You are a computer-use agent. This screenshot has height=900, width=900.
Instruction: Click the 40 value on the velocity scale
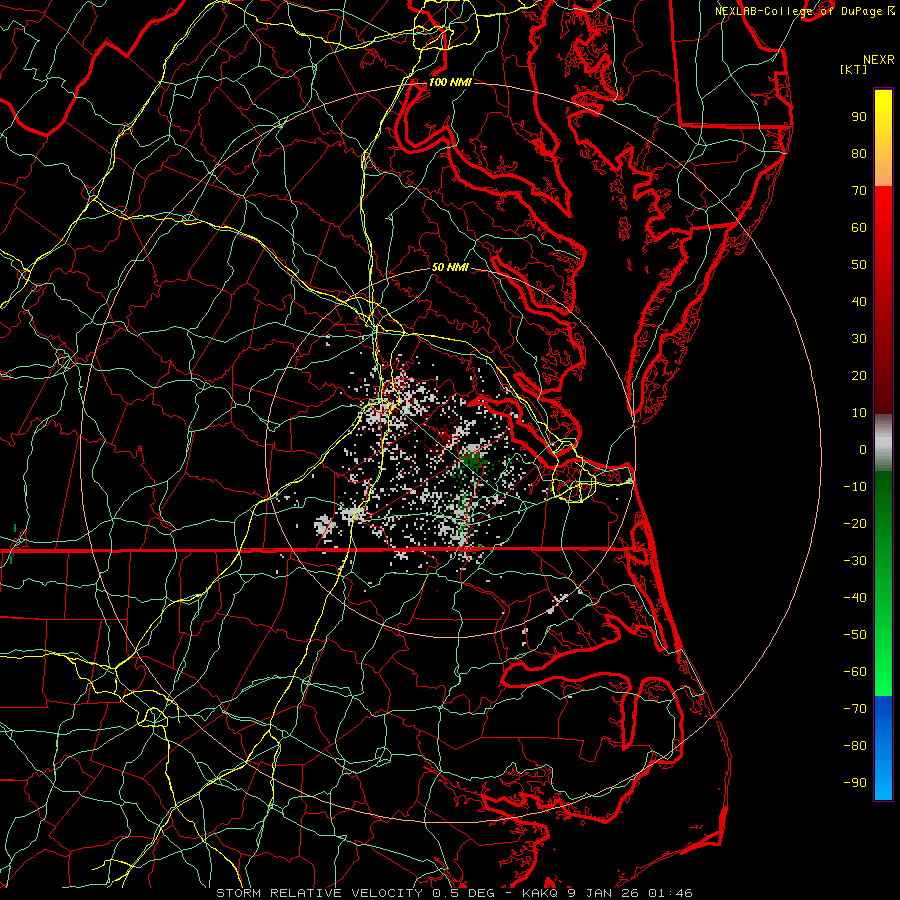coord(859,302)
